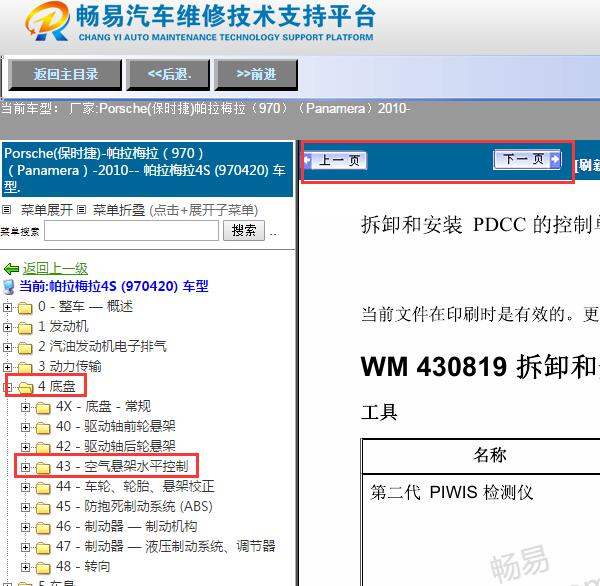
Task: Expand the 1 发动机 node
Action: pyautogui.click(x=7, y=327)
